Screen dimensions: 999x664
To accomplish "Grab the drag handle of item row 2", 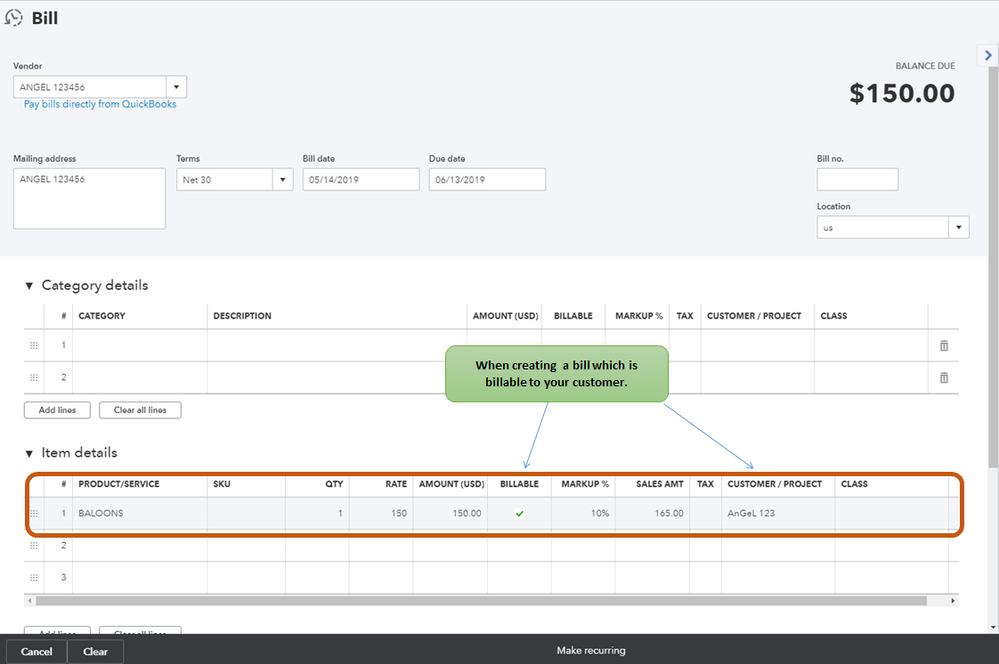I will (x=34, y=545).
